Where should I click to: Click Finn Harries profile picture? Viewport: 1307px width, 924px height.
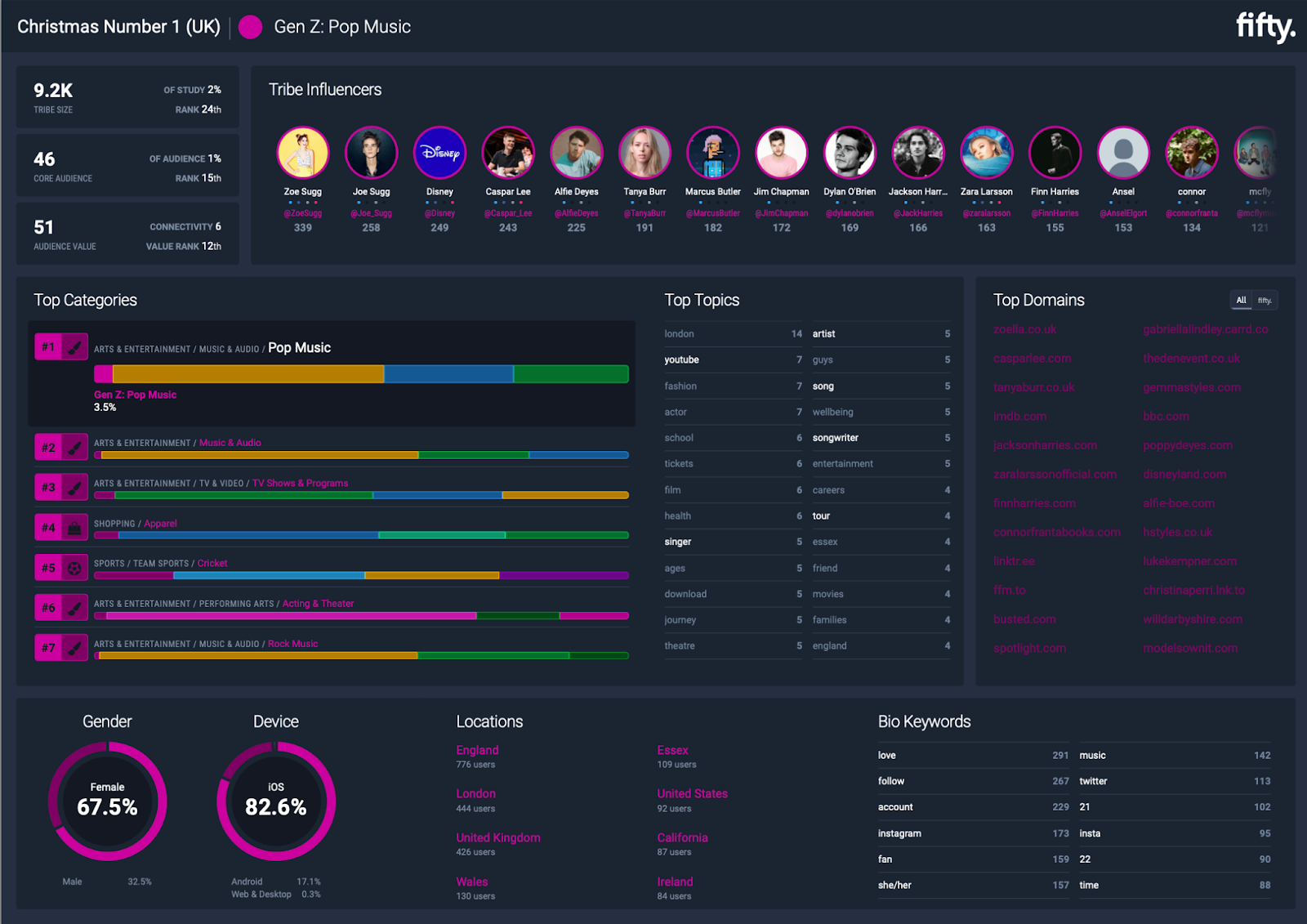tap(1055, 152)
